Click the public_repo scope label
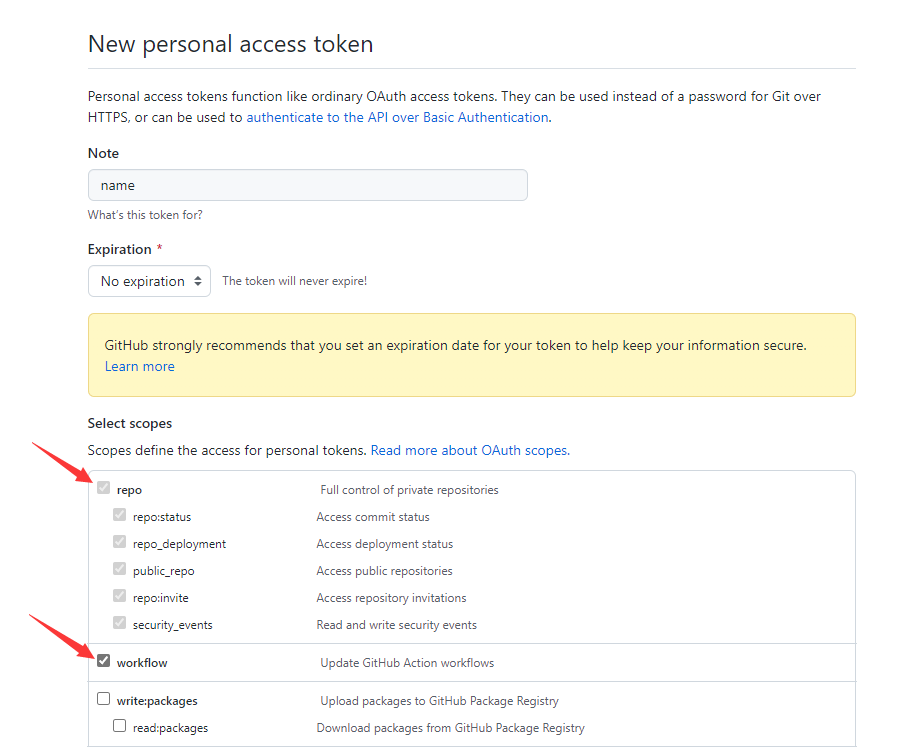 click(x=163, y=571)
